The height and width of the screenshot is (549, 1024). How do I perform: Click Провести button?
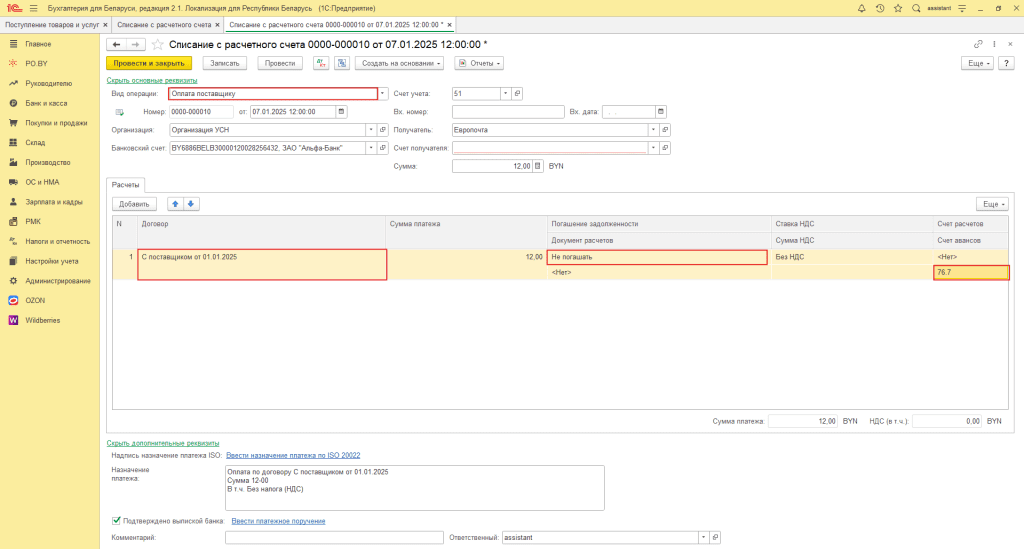click(280, 63)
